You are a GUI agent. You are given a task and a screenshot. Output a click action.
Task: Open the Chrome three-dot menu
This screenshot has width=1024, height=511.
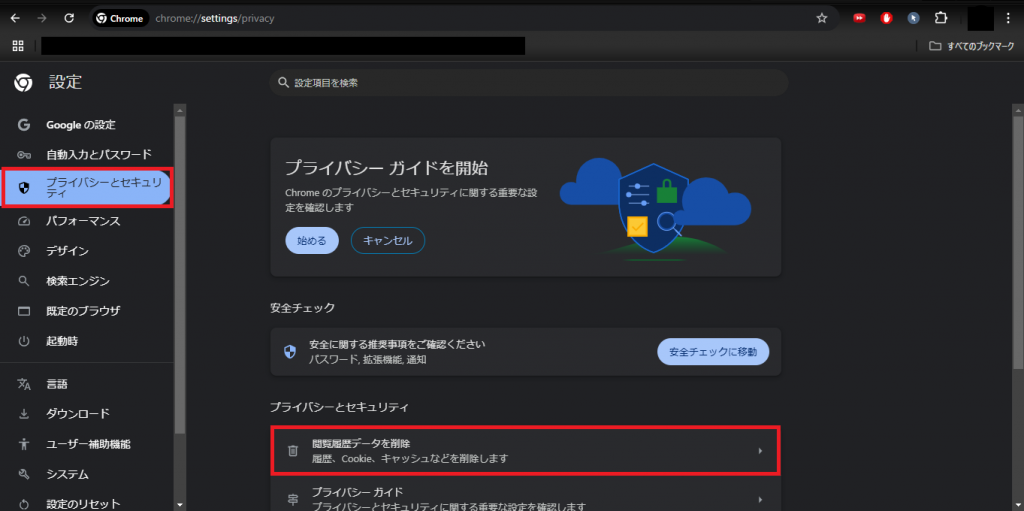point(1008,18)
